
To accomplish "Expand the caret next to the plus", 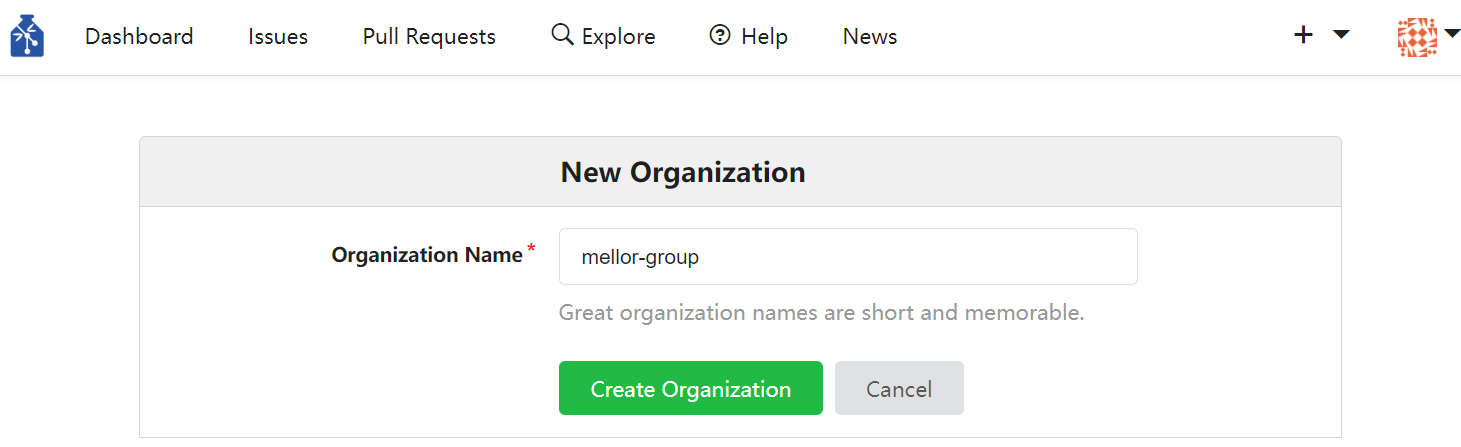I will pyautogui.click(x=1341, y=35).
